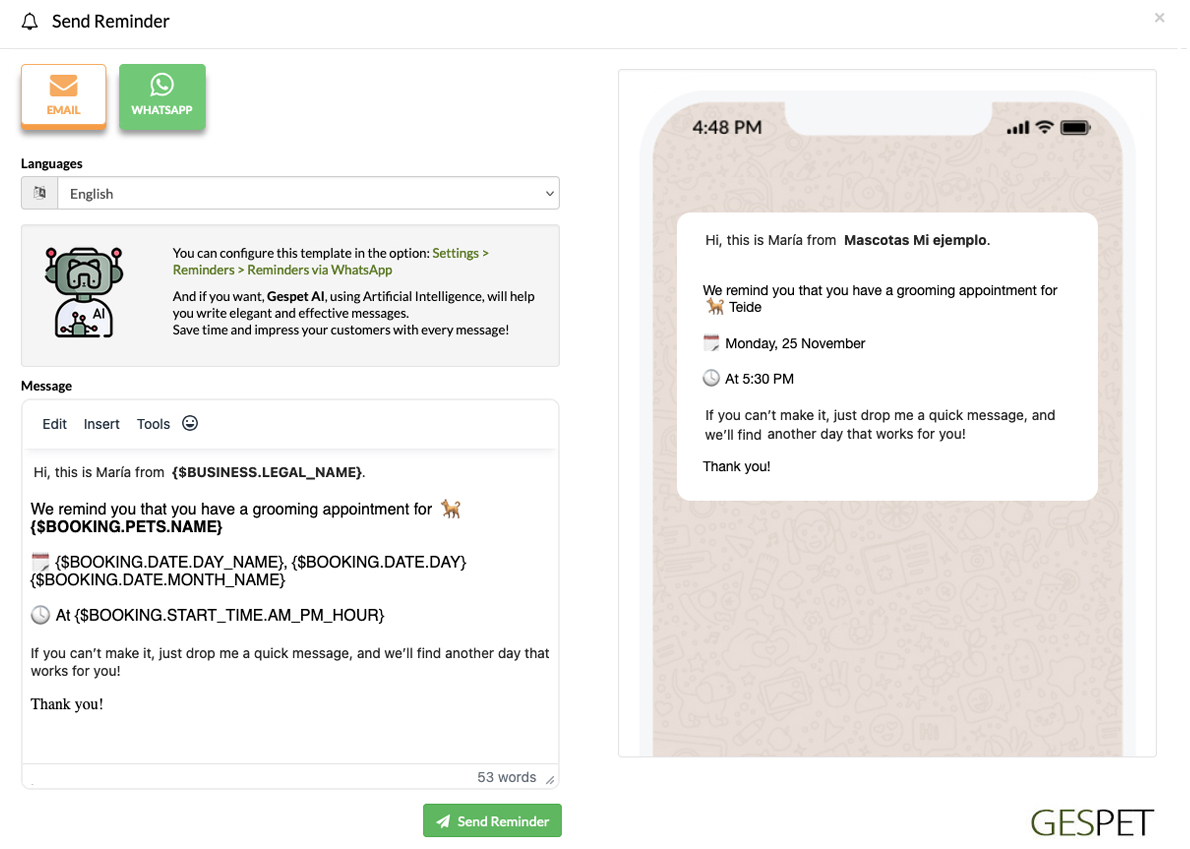Screen dimensions: 1190x849
Task: Click the dog emoji in message text
Action: click(x=452, y=508)
